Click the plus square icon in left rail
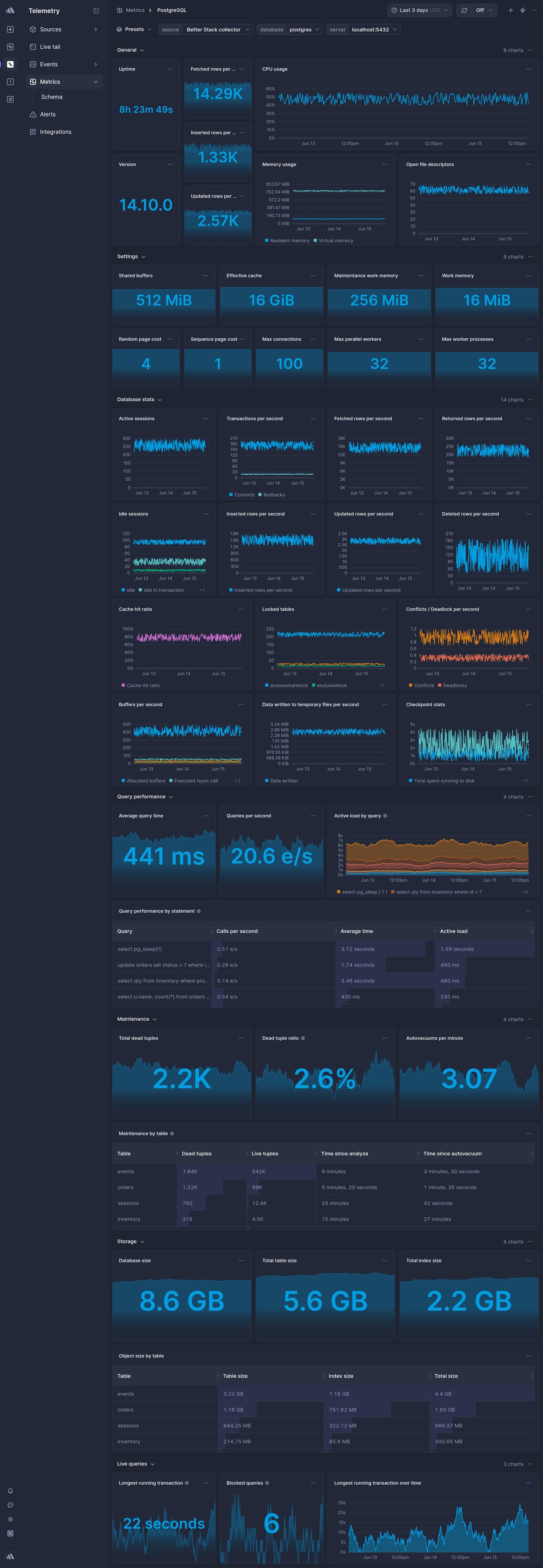This screenshot has width=543, height=1568. (x=10, y=29)
